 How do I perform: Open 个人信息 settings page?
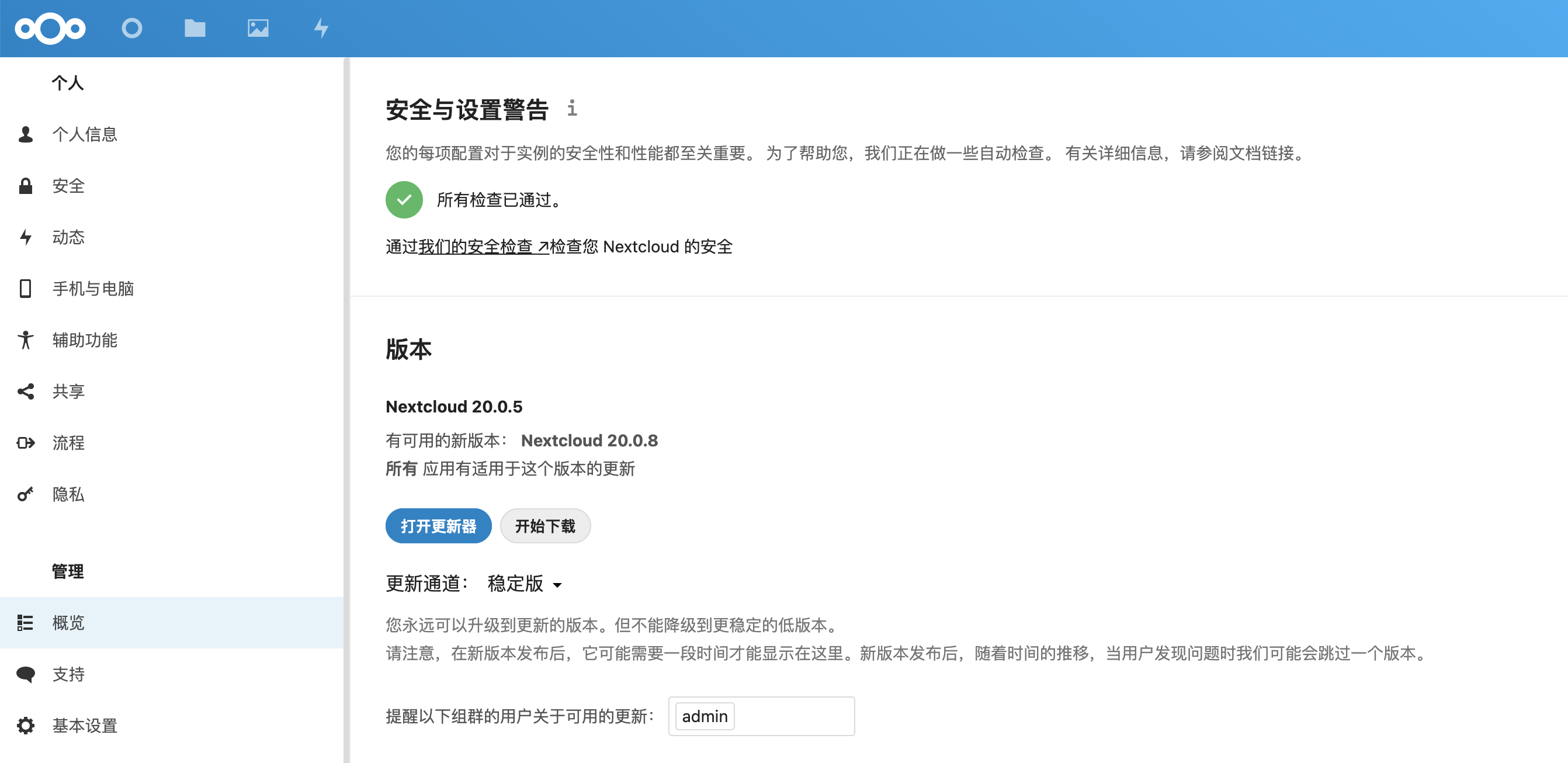pos(172,134)
